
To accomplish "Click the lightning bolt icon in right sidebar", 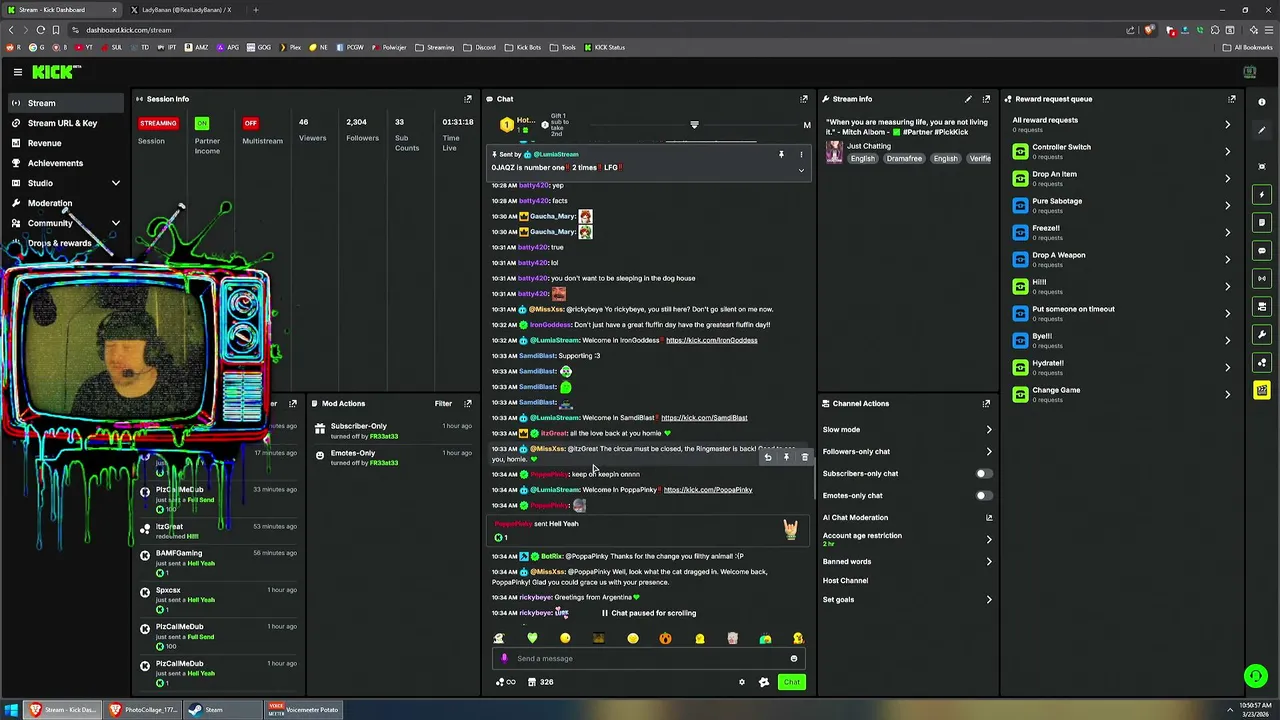I will point(1262,194).
